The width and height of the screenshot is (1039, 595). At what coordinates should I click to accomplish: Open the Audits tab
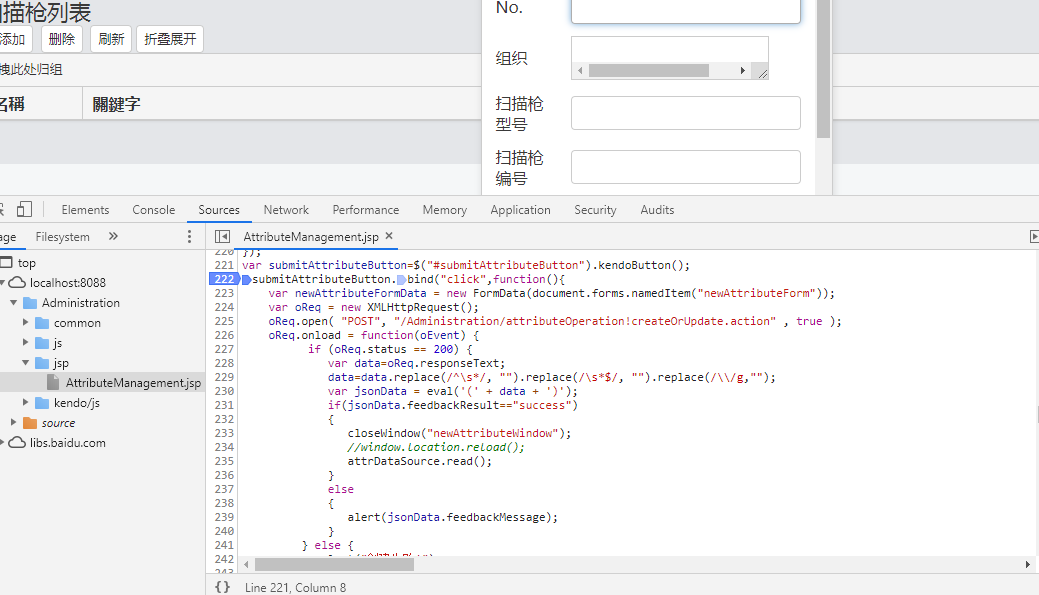click(657, 209)
